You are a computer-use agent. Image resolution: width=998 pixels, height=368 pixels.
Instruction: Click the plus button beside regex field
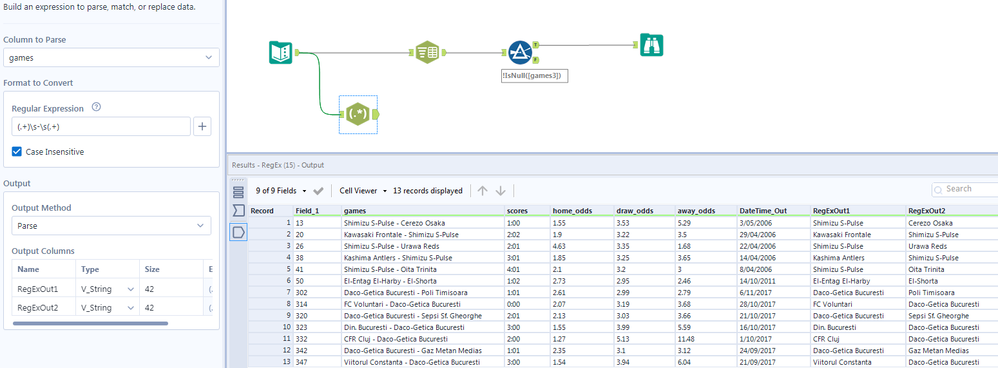203,127
